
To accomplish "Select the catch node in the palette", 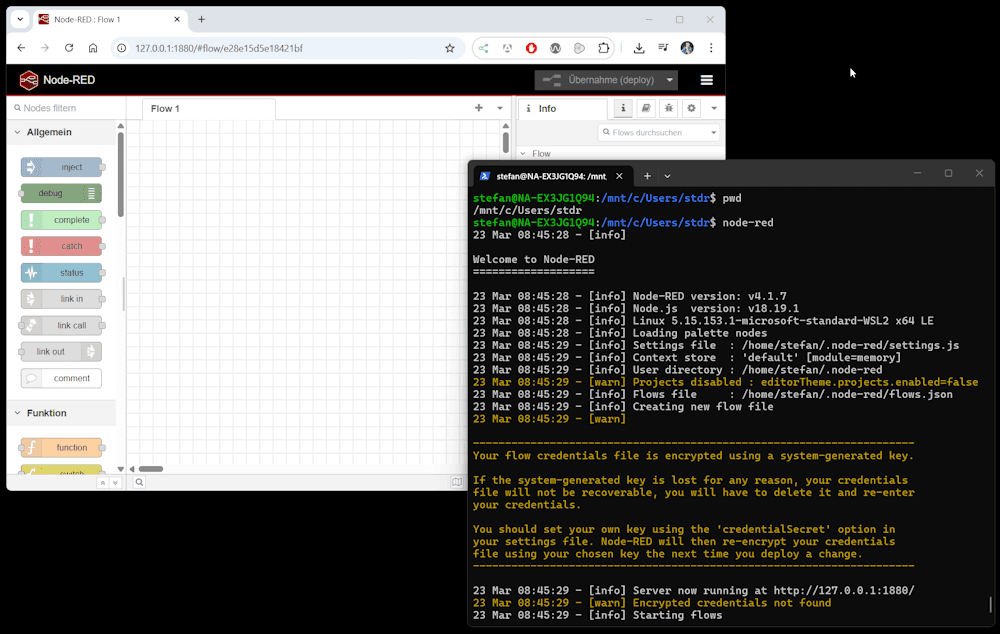I will [62, 245].
